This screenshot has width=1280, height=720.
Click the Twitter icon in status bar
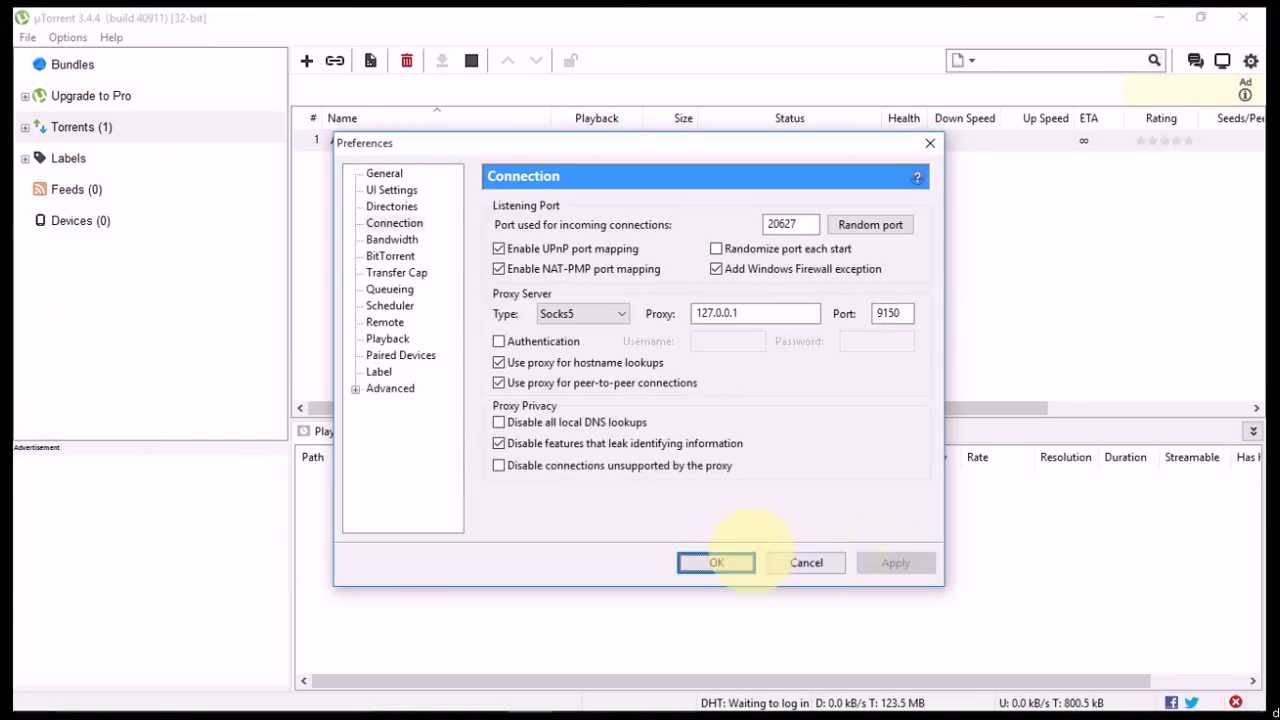(x=1191, y=703)
